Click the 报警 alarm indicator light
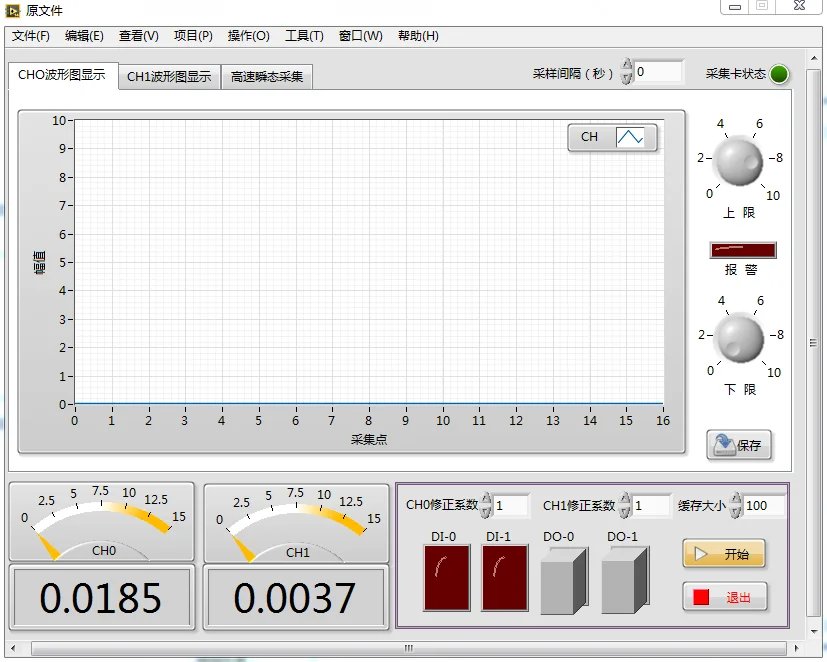This screenshot has width=827, height=662. [x=743, y=250]
